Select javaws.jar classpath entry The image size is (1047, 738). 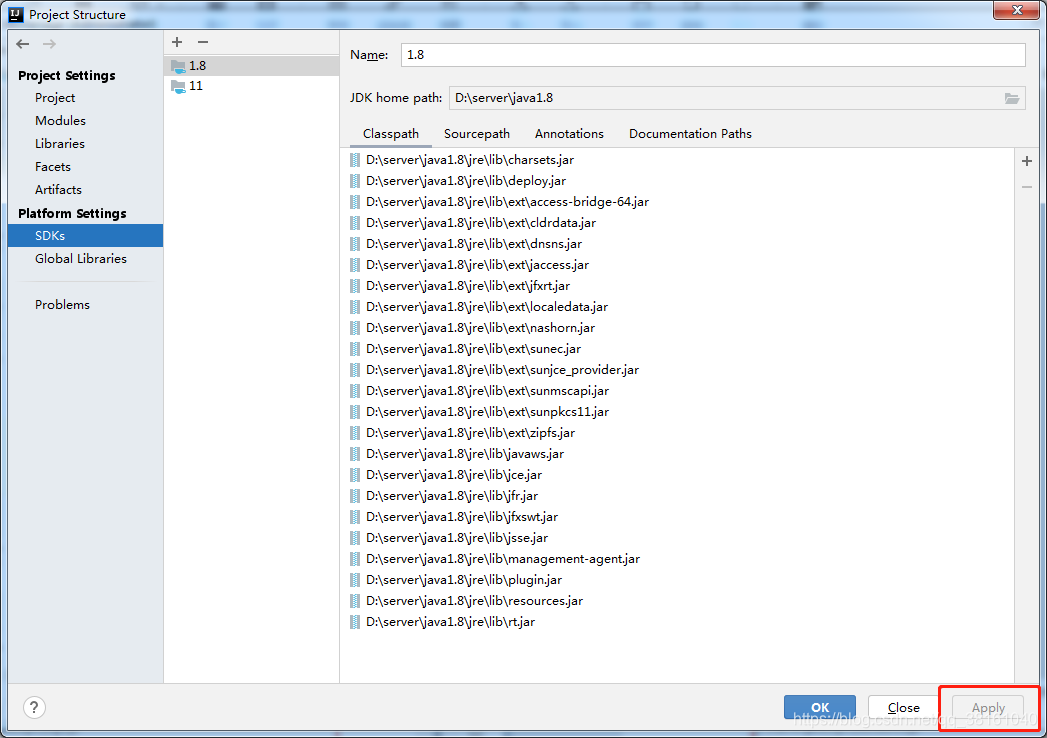[x=457, y=454]
